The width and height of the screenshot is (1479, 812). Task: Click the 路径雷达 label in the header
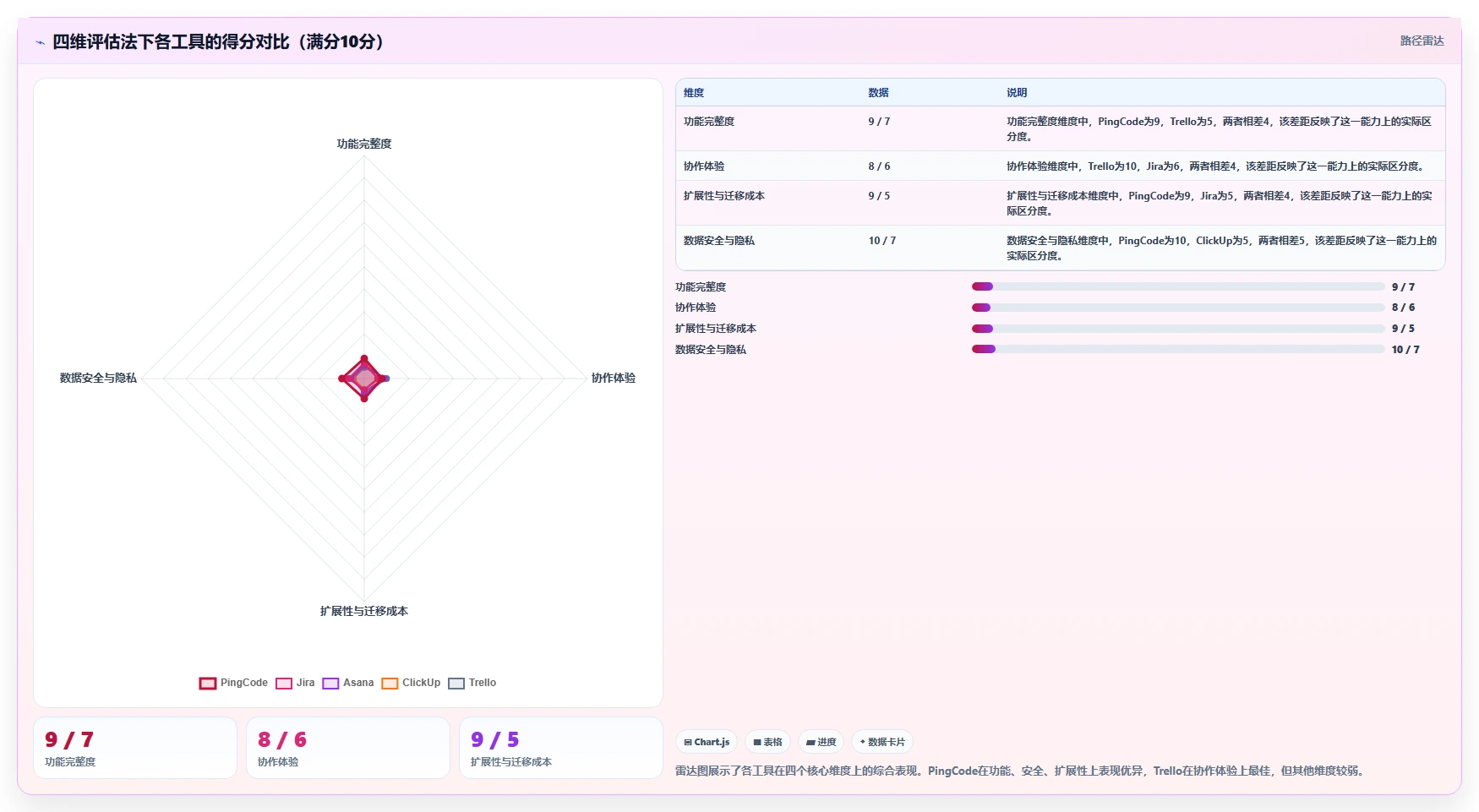pyautogui.click(x=1422, y=41)
